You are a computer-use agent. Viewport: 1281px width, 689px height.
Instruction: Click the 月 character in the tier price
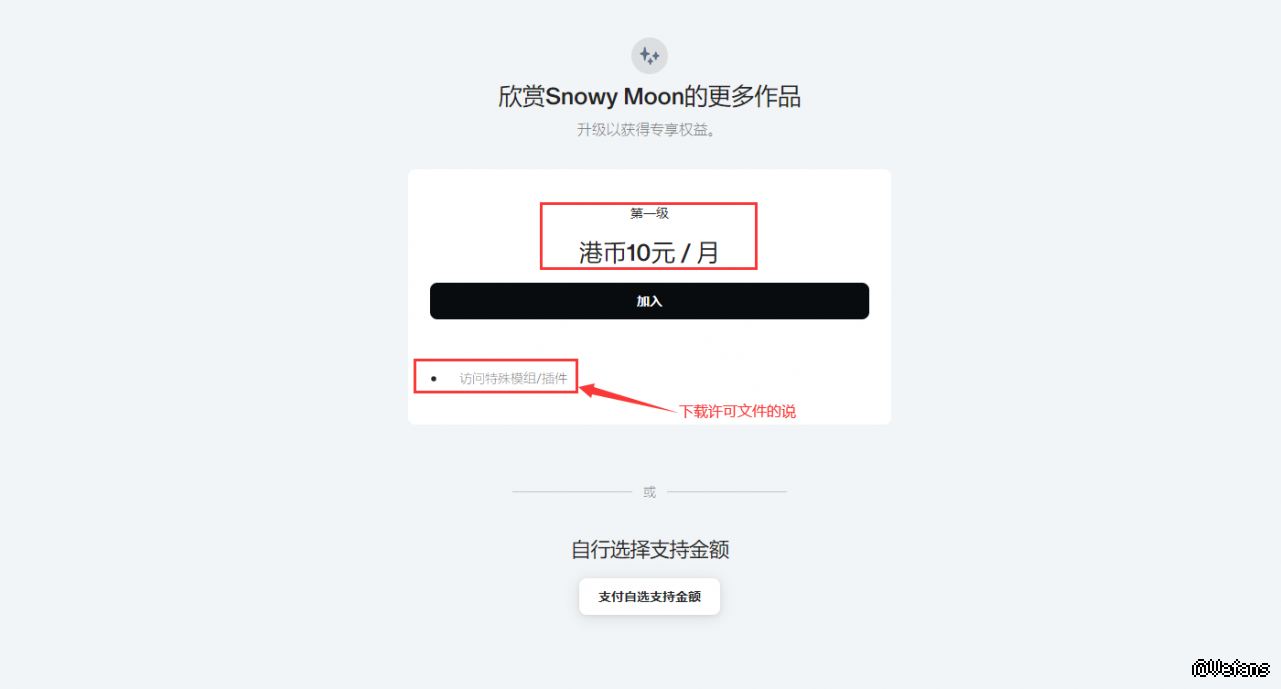(x=708, y=253)
